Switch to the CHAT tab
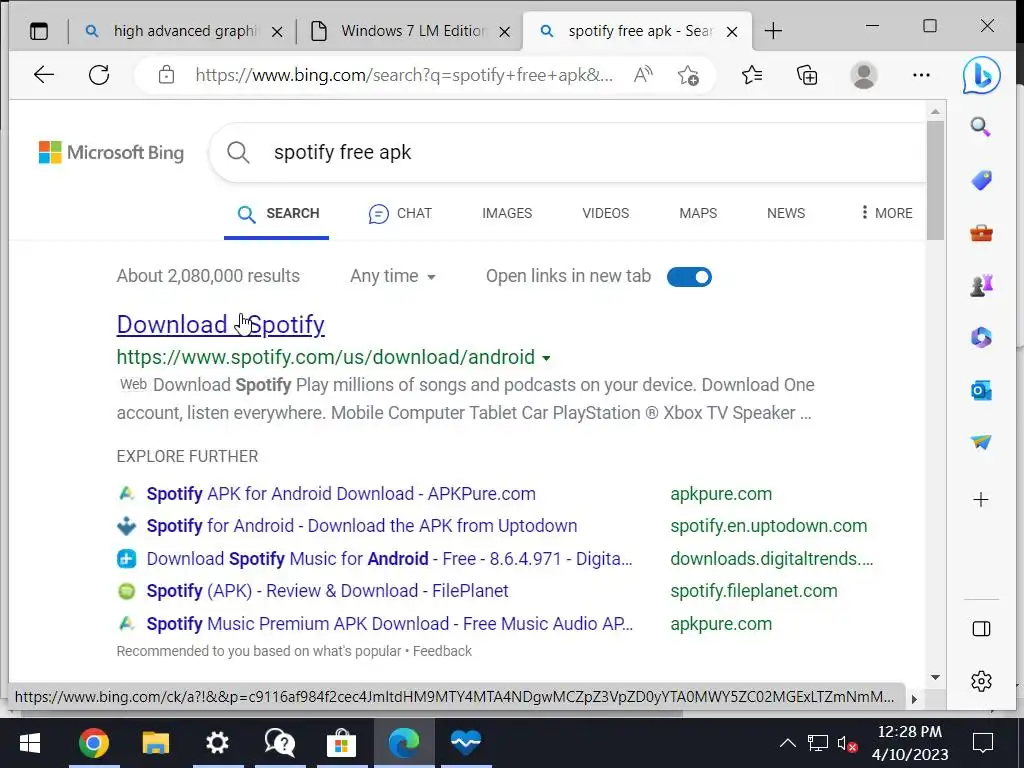The width and height of the screenshot is (1024, 768). [x=400, y=213]
